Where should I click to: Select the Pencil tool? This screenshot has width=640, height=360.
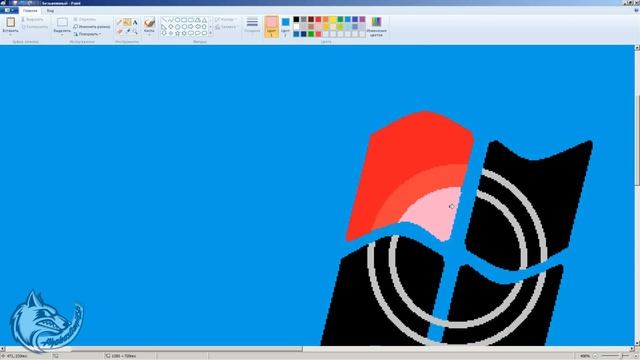tap(119, 22)
